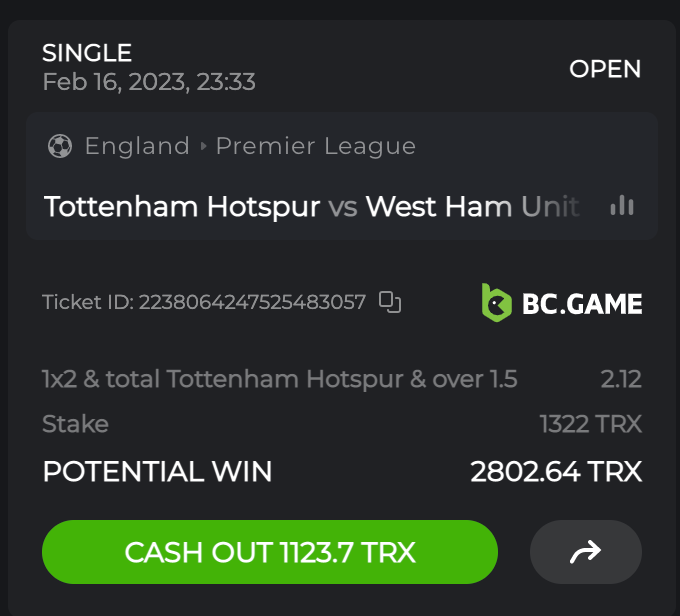Viewport: 680px width, 616px height.
Task: Open the Premier League breadcrumb link
Action: coord(316,146)
